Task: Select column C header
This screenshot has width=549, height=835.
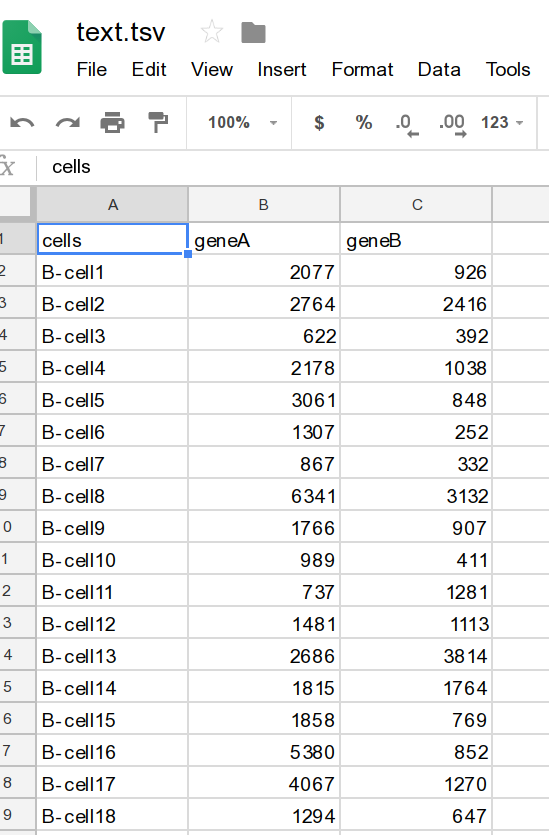Action: (417, 205)
